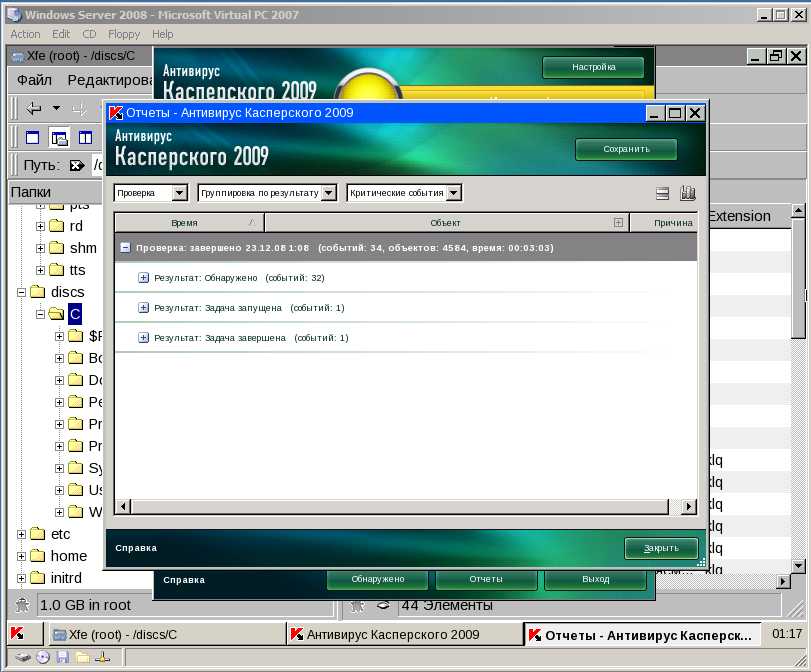
Task: Open Xfe back-history dropdown arrow
Action: tap(56, 108)
